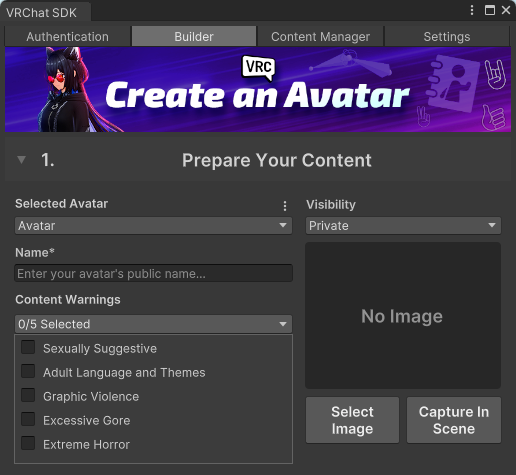Open the Content Manager tab
Viewport: 516px width, 475px height.
pyautogui.click(x=320, y=36)
